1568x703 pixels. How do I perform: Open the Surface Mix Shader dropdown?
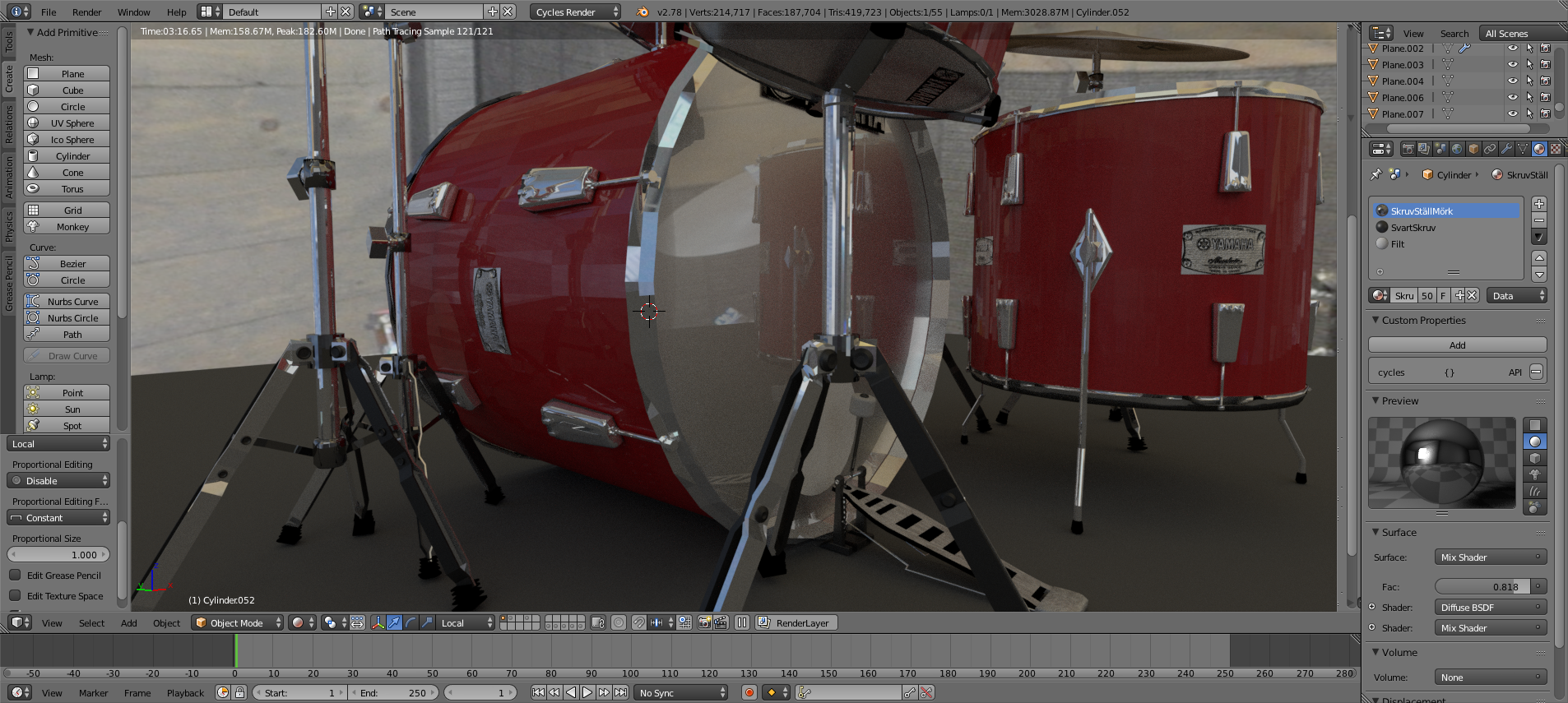coord(1491,557)
